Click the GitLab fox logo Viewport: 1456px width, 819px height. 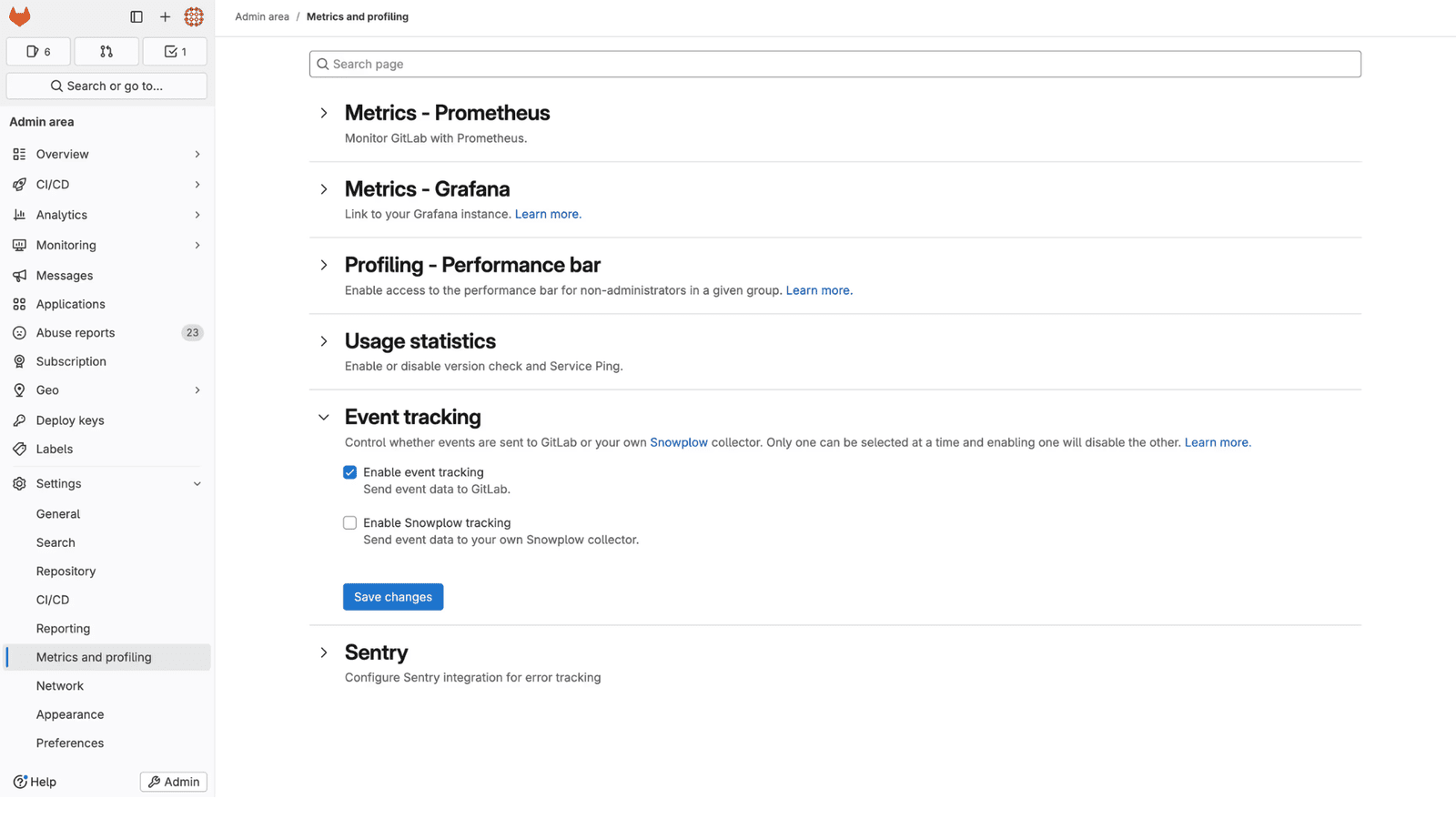point(19,15)
